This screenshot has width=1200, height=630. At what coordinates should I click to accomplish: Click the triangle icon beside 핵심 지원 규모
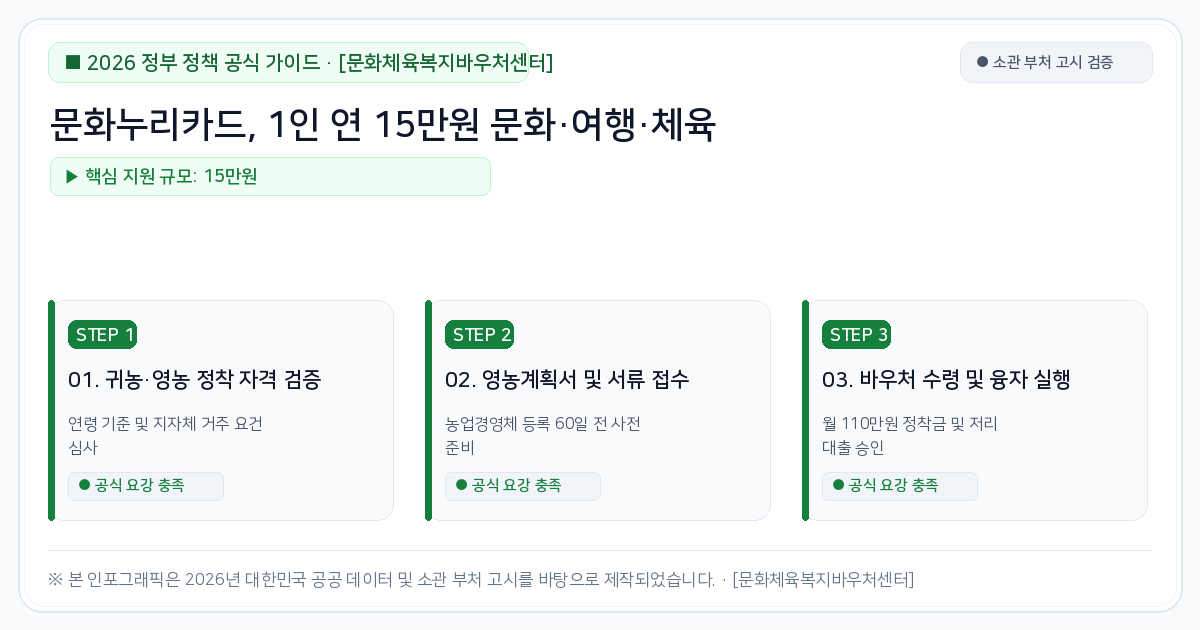pyautogui.click(x=72, y=176)
